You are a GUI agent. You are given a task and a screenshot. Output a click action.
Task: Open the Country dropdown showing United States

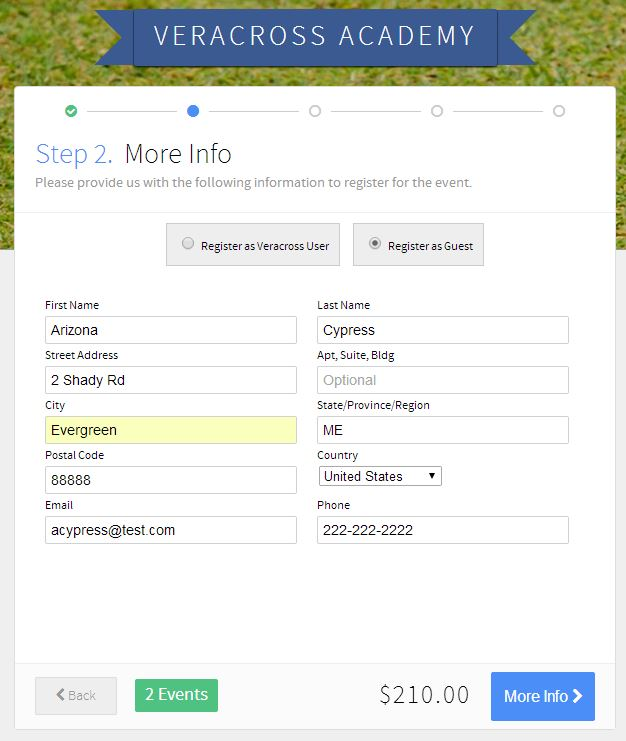pos(380,477)
